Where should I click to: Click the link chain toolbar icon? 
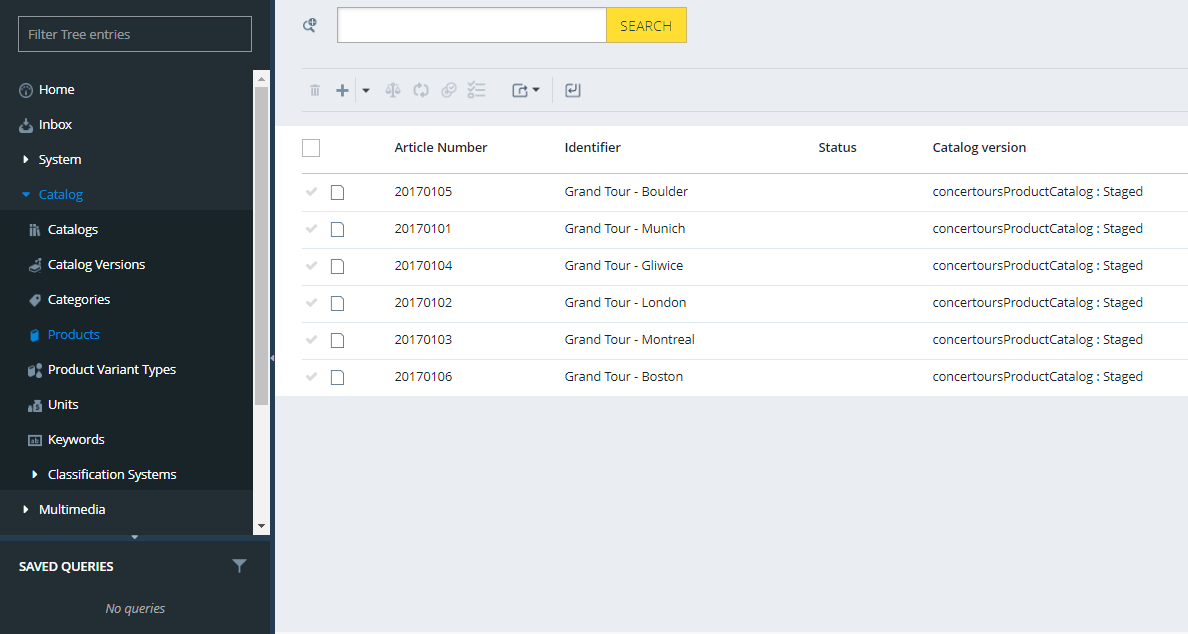pyautogui.click(x=449, y=90)
